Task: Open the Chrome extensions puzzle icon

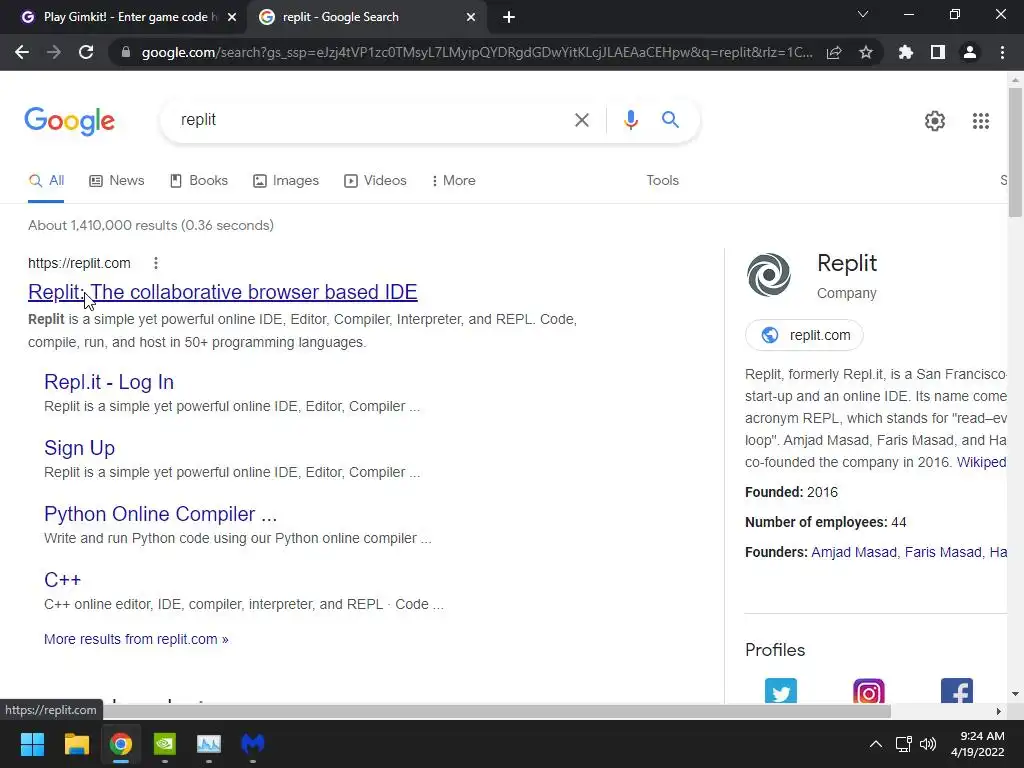Action: tap(906, 52)
